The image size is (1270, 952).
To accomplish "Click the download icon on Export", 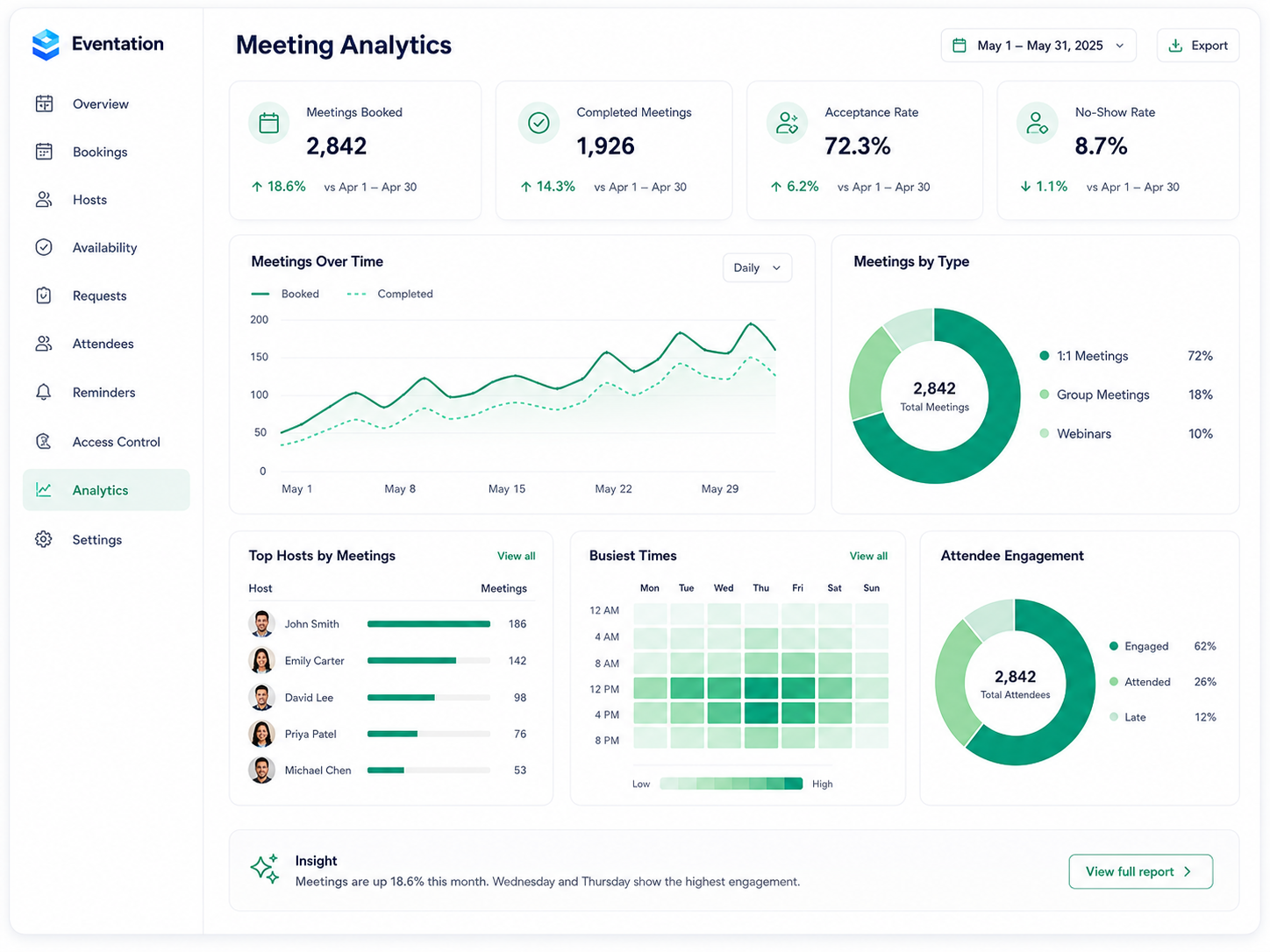I will click(1176, 46).
